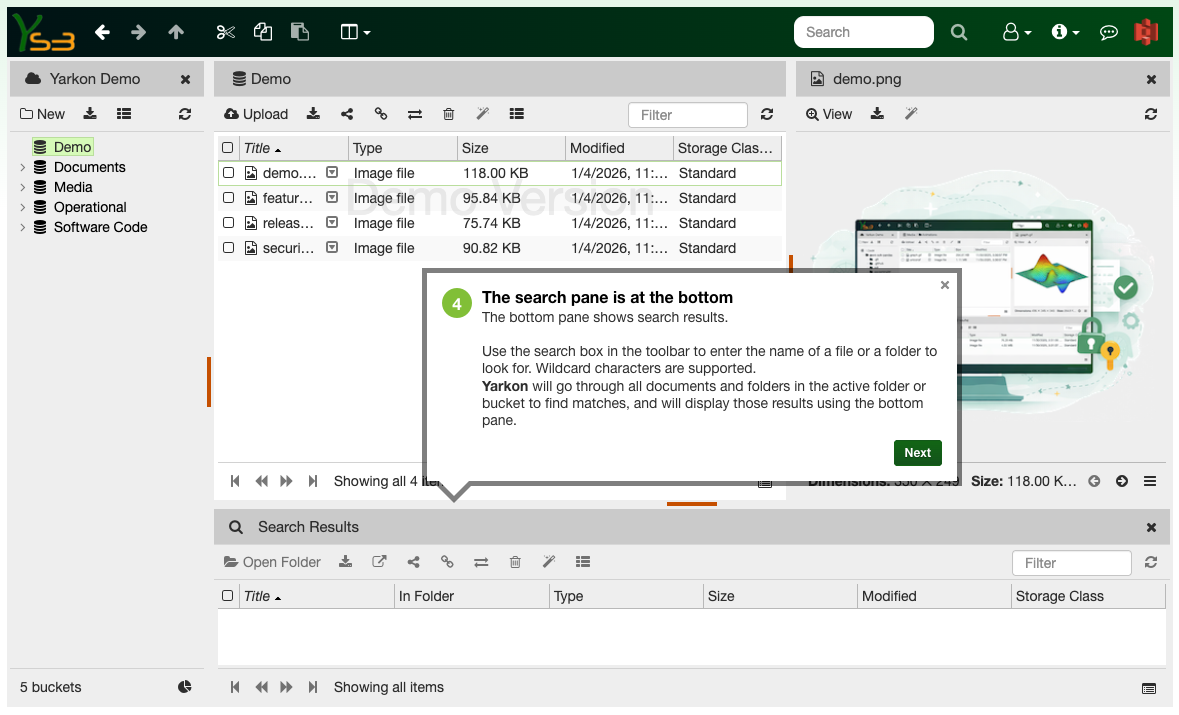Toggle select-all checkbox in Search Results header
Screen dimensions: 1179x715
click(228, 596)
